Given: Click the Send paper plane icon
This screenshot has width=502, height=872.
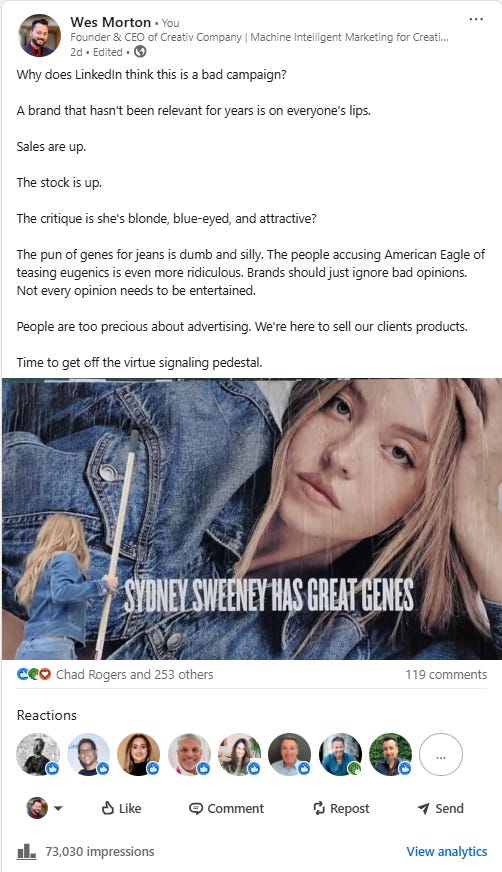Looking at the screenshot, I should pos(424,809).
